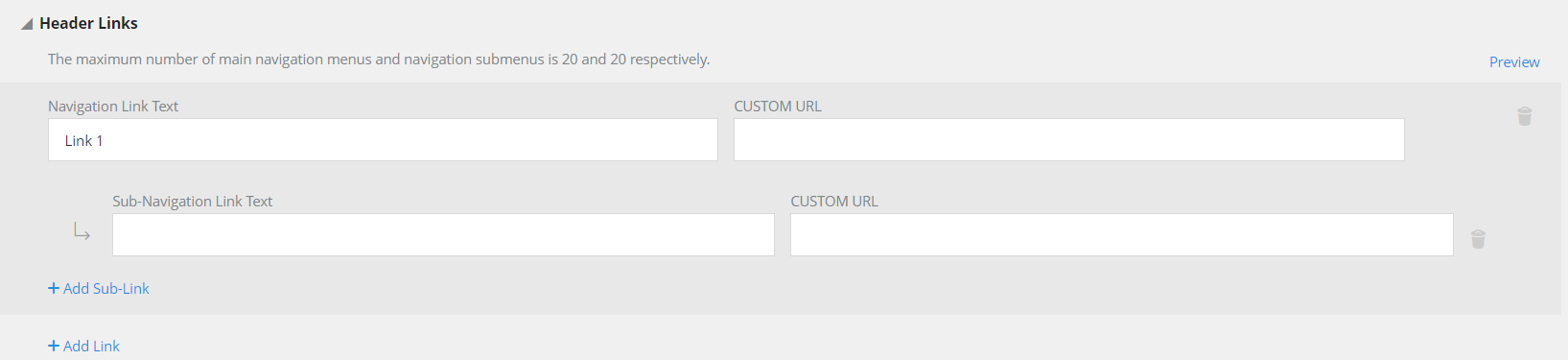Click the sub-link CUSTOM URL field

1122,235
